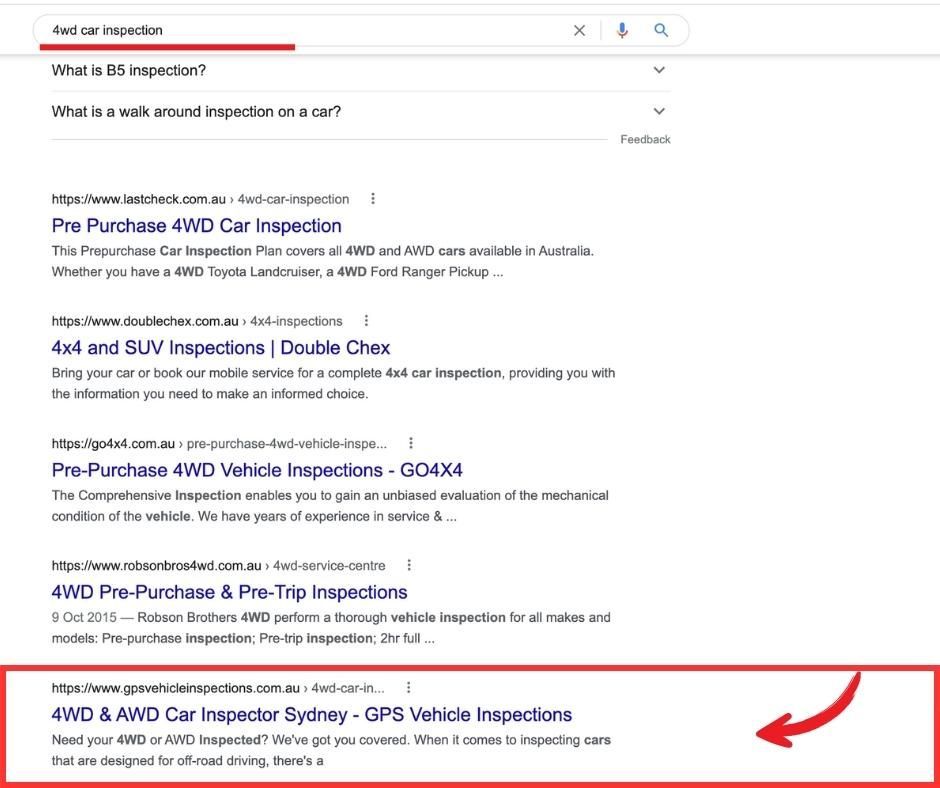Click the https://go4x4.com.au URL breadcrumb
The height and width of the screenshot is (788, 940).
(219, 444)
